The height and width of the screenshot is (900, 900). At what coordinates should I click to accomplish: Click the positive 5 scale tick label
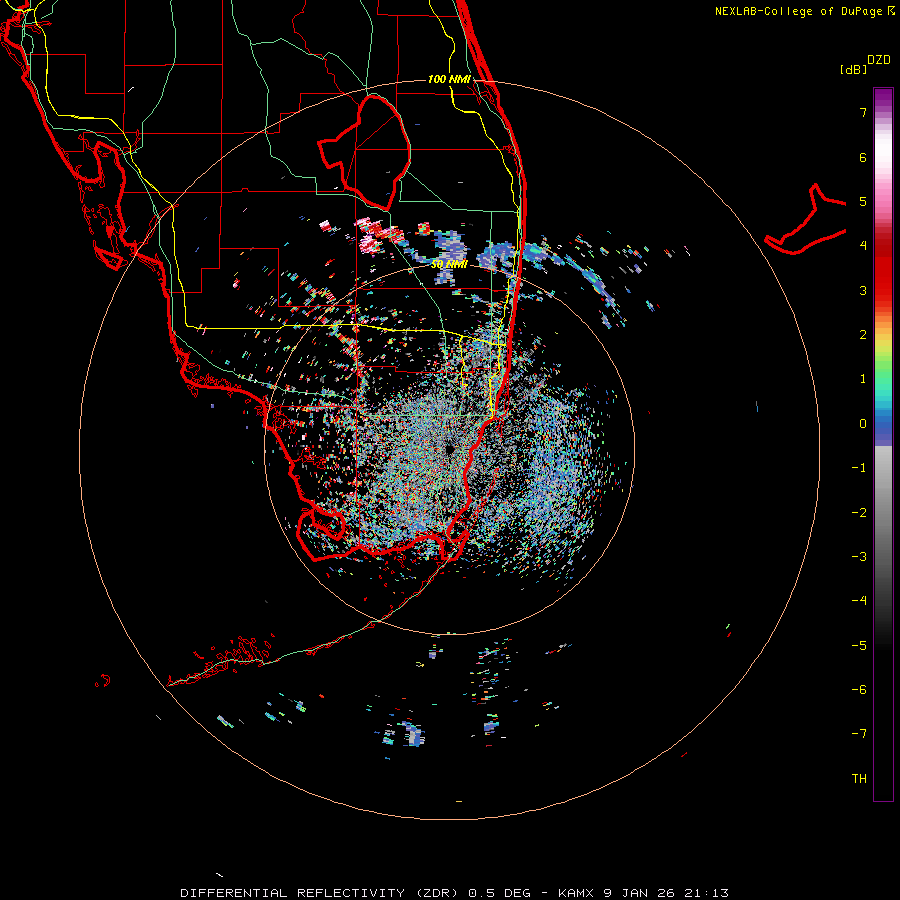pos(863,201)
